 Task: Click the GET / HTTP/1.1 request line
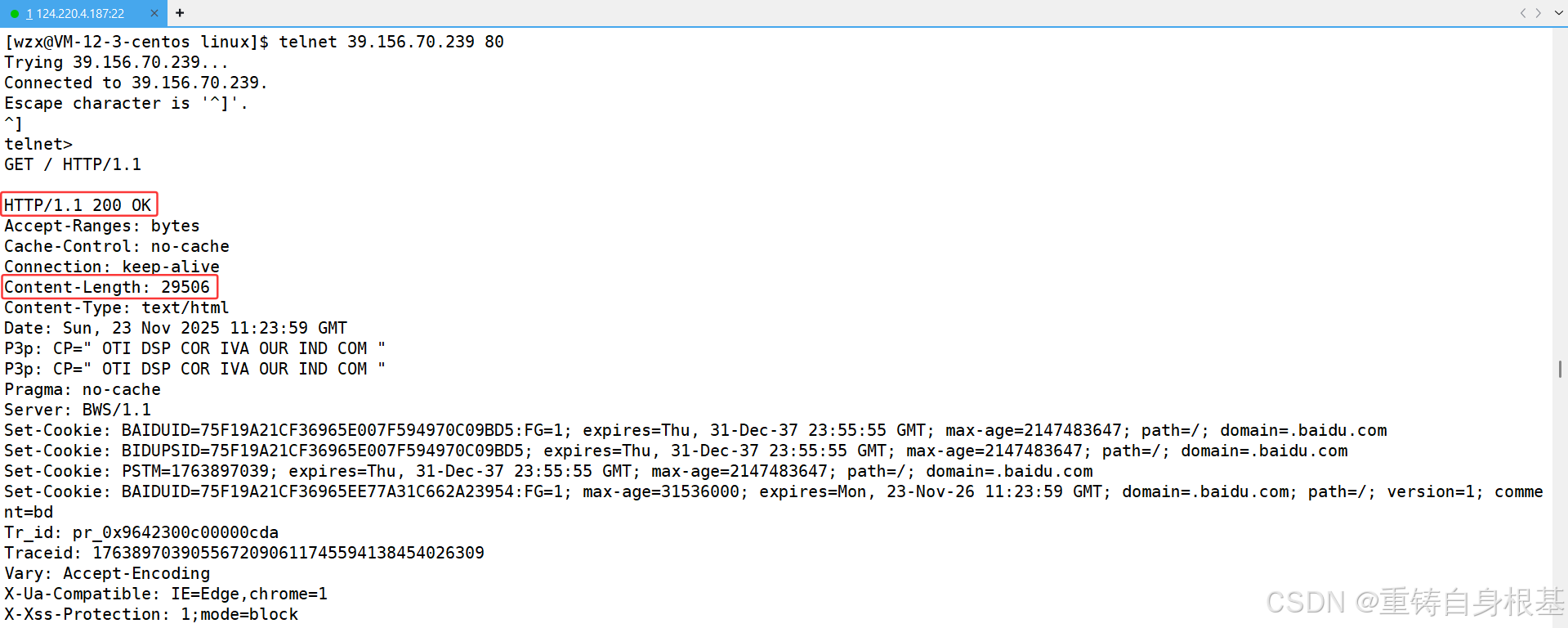click(x=73, y=164)
